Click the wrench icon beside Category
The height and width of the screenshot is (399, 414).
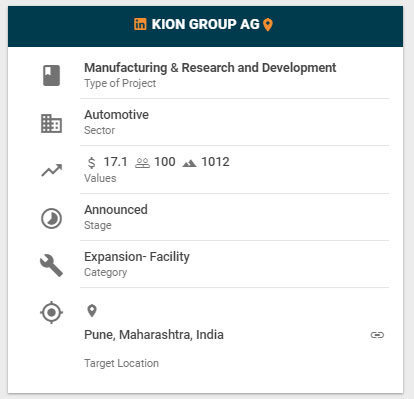click(x=51, y=265)
